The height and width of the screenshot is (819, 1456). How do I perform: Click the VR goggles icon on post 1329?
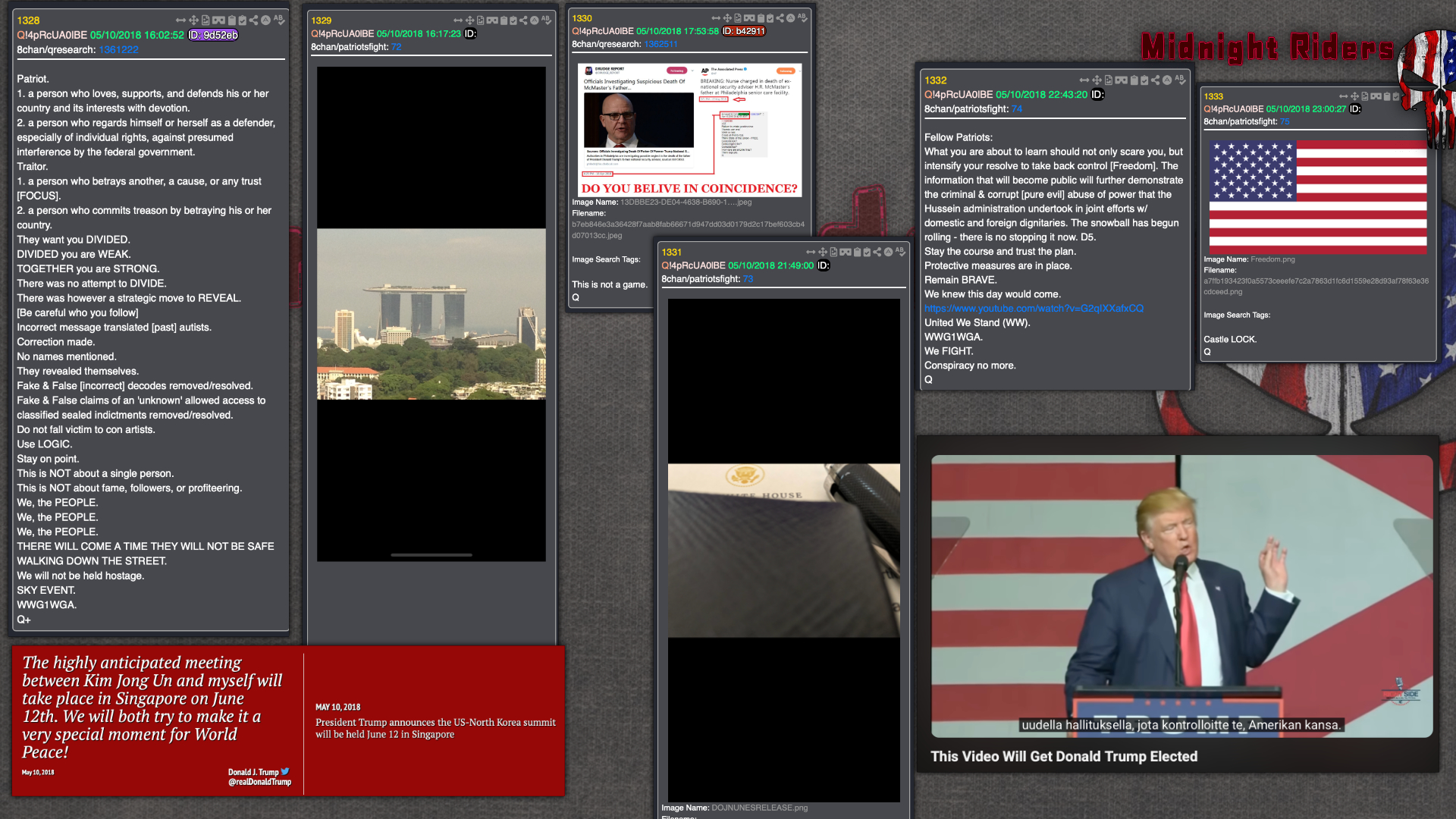tap(492, 20)
